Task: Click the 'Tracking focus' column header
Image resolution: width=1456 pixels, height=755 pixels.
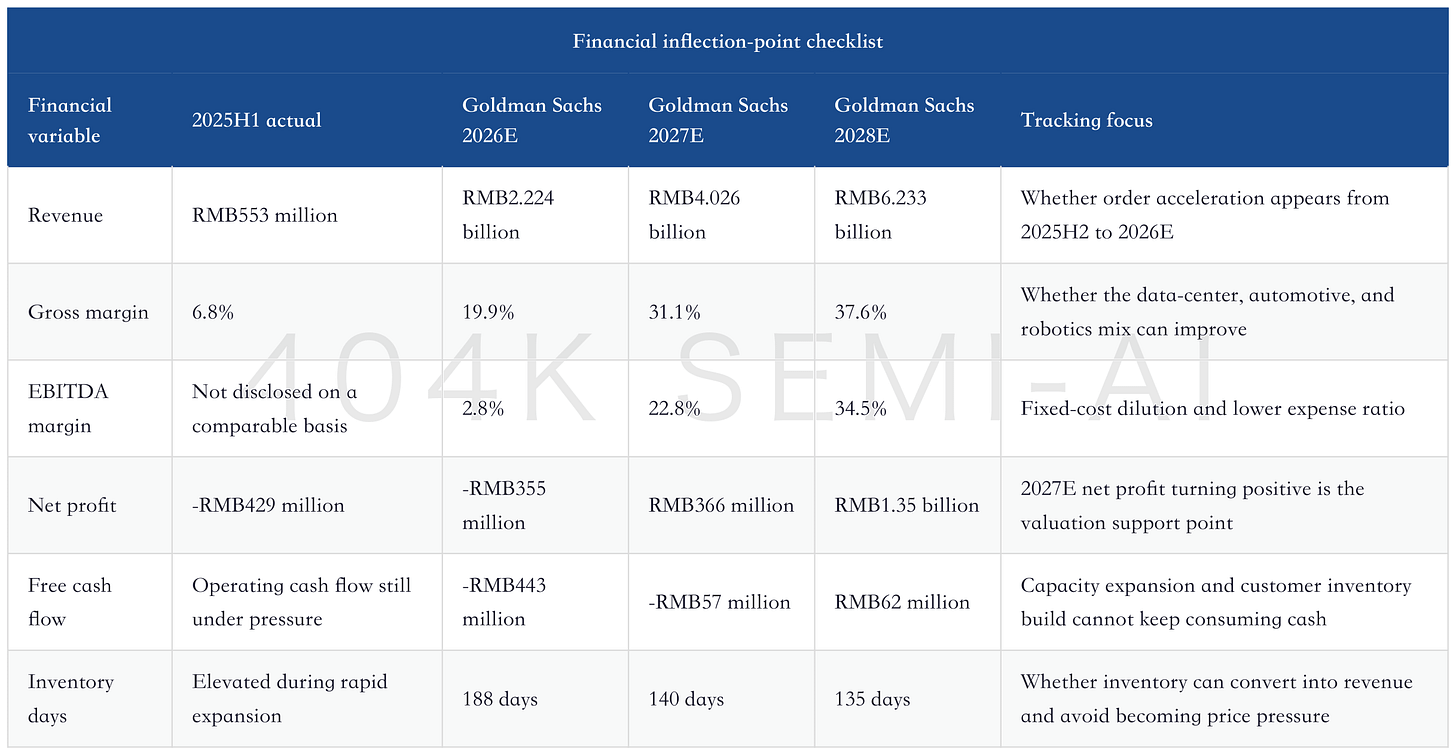Action: pyautogui.click(x=1087, y=120)
